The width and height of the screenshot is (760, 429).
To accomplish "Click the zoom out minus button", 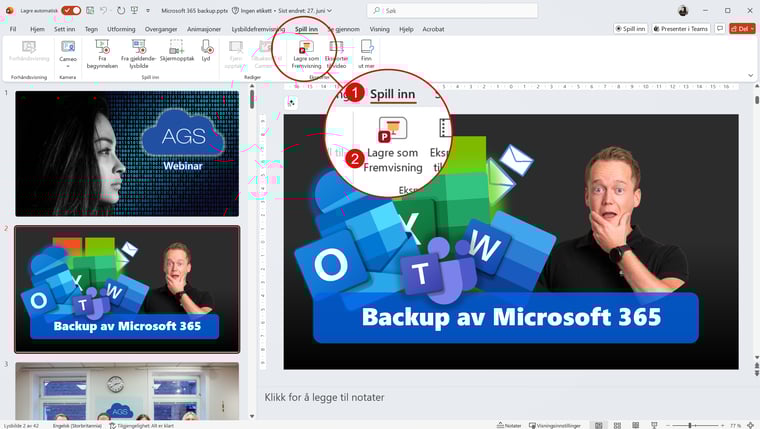I will click(667, 425).
